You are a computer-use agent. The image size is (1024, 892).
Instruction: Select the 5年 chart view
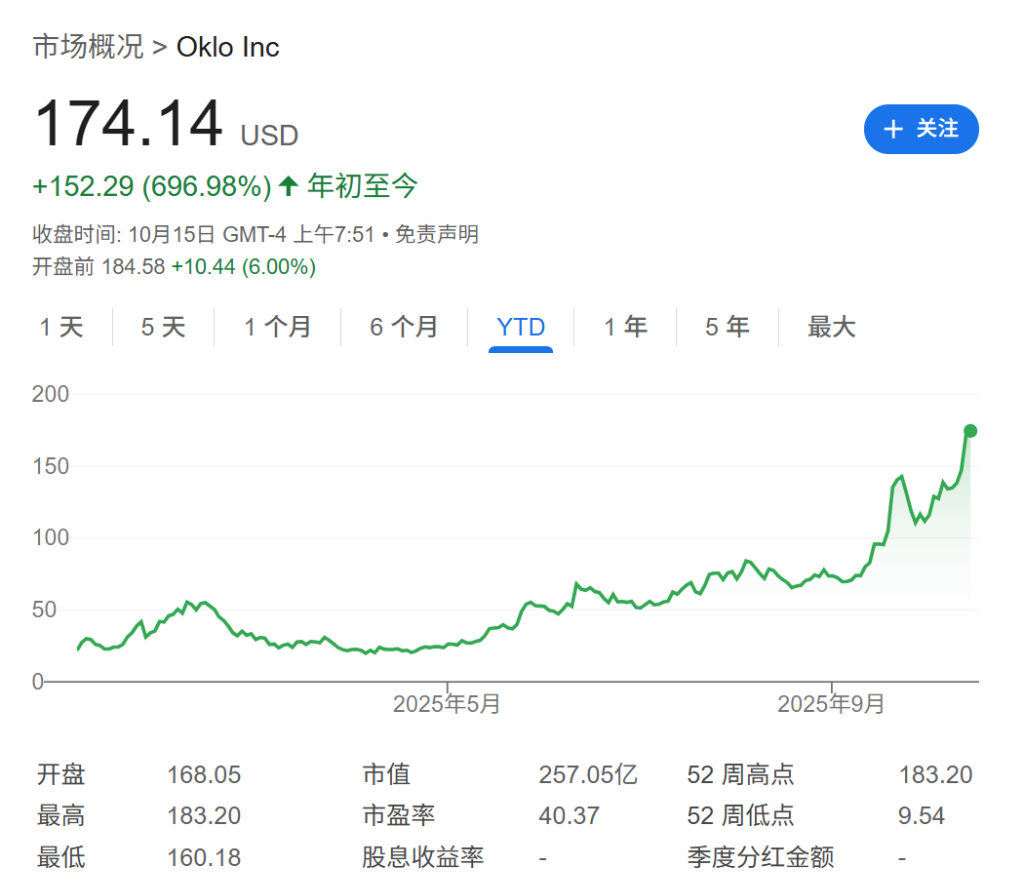point(727,327)
